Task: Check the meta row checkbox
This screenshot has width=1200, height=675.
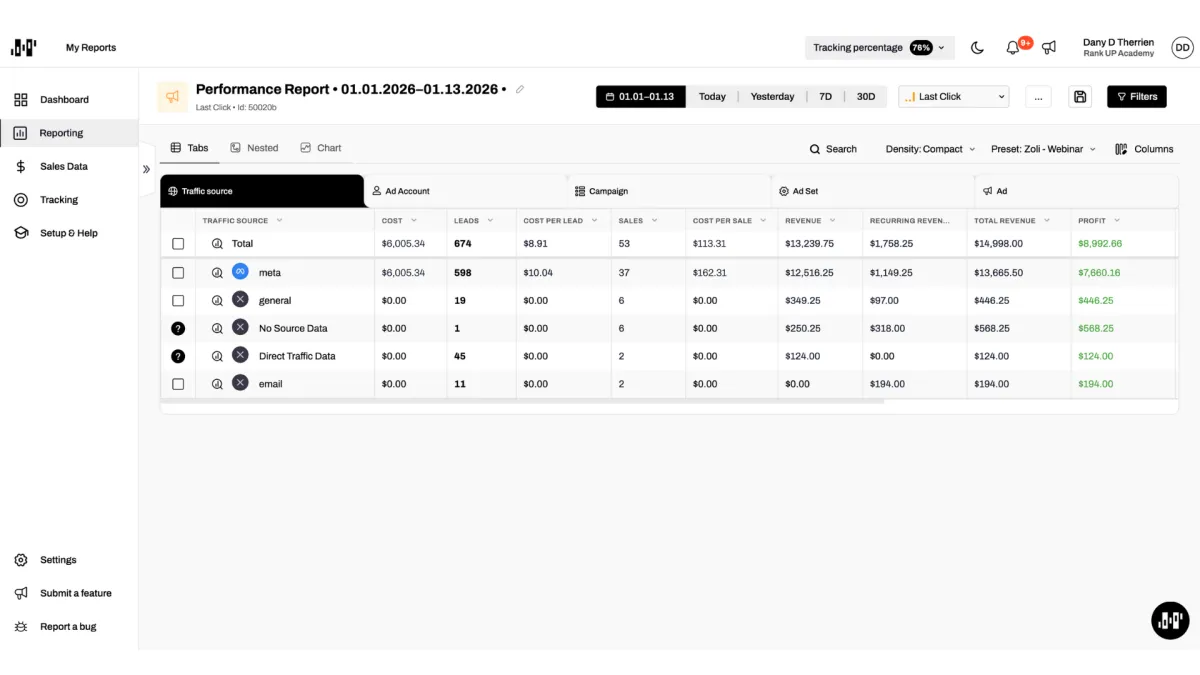Action: coord(178,273)
